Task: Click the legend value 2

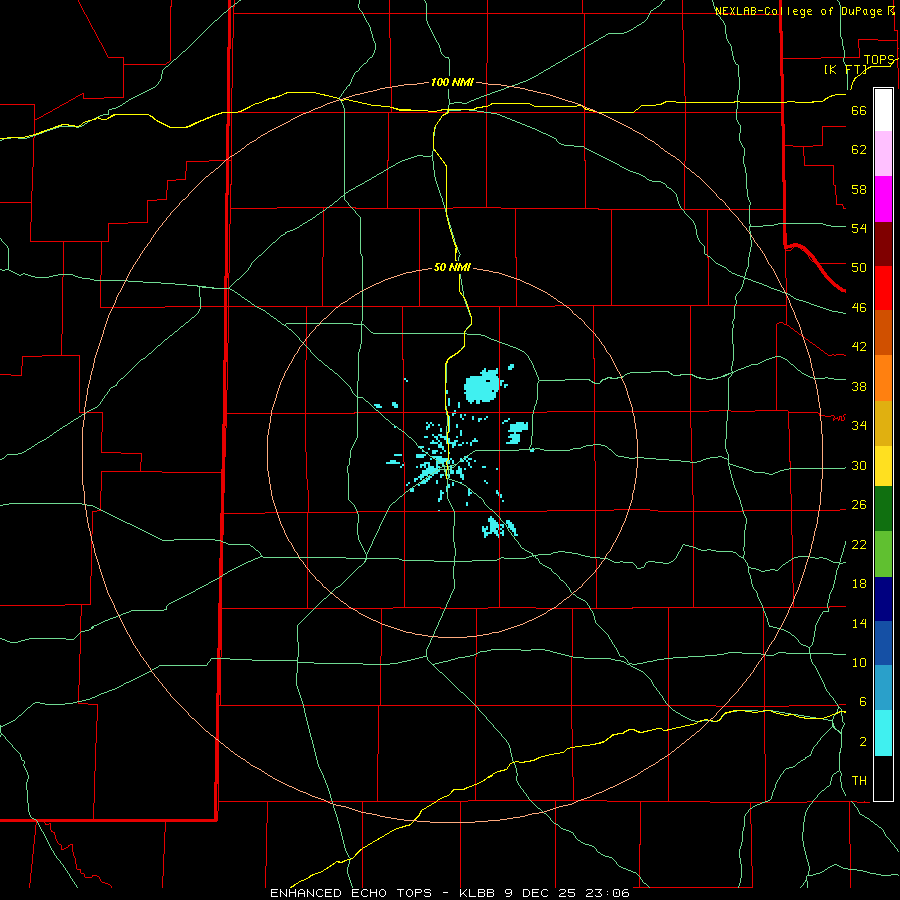Action: (863, 742)
